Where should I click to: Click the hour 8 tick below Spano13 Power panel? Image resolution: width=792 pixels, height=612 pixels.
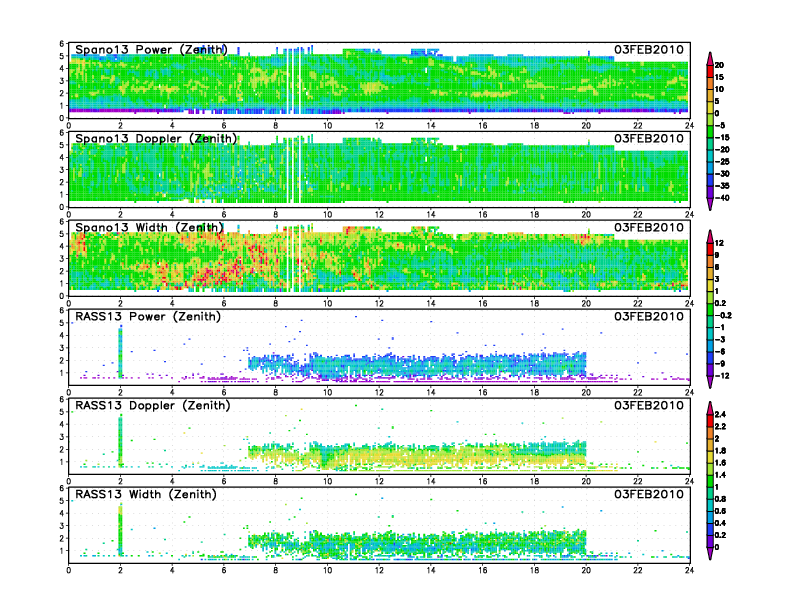(276, 126)
